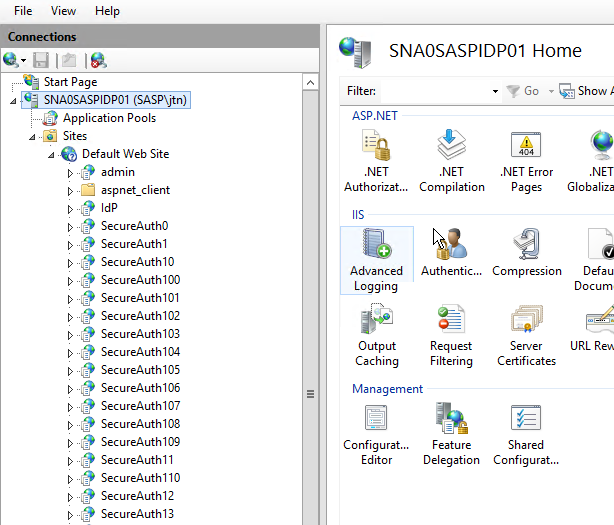Select SecureAuth11 in the tree
This screenshot has width=614, height=525.
tap(137, 460)
